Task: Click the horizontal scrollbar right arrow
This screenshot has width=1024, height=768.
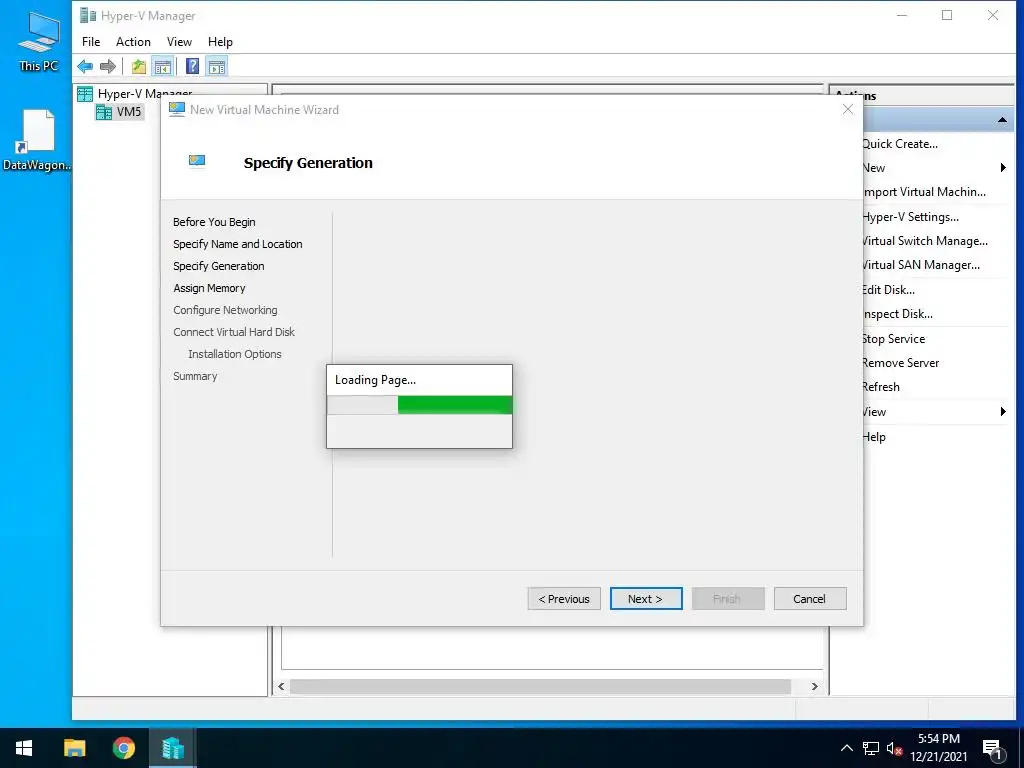Action: [814, 686]
